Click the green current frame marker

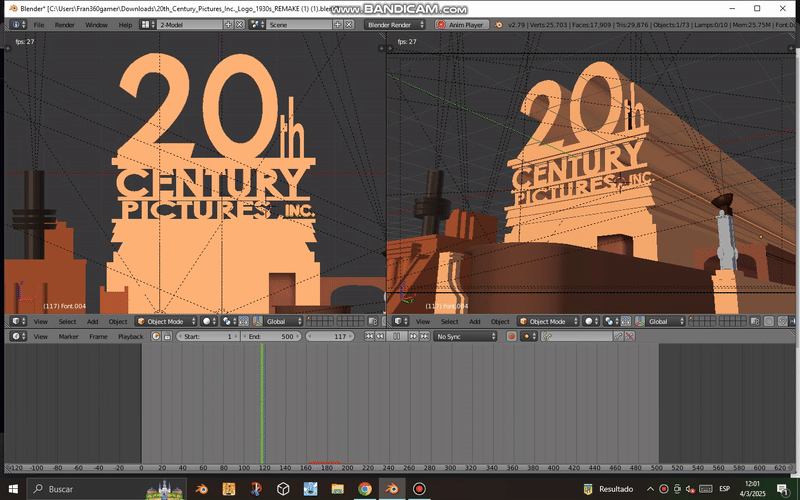coord(262,403)
